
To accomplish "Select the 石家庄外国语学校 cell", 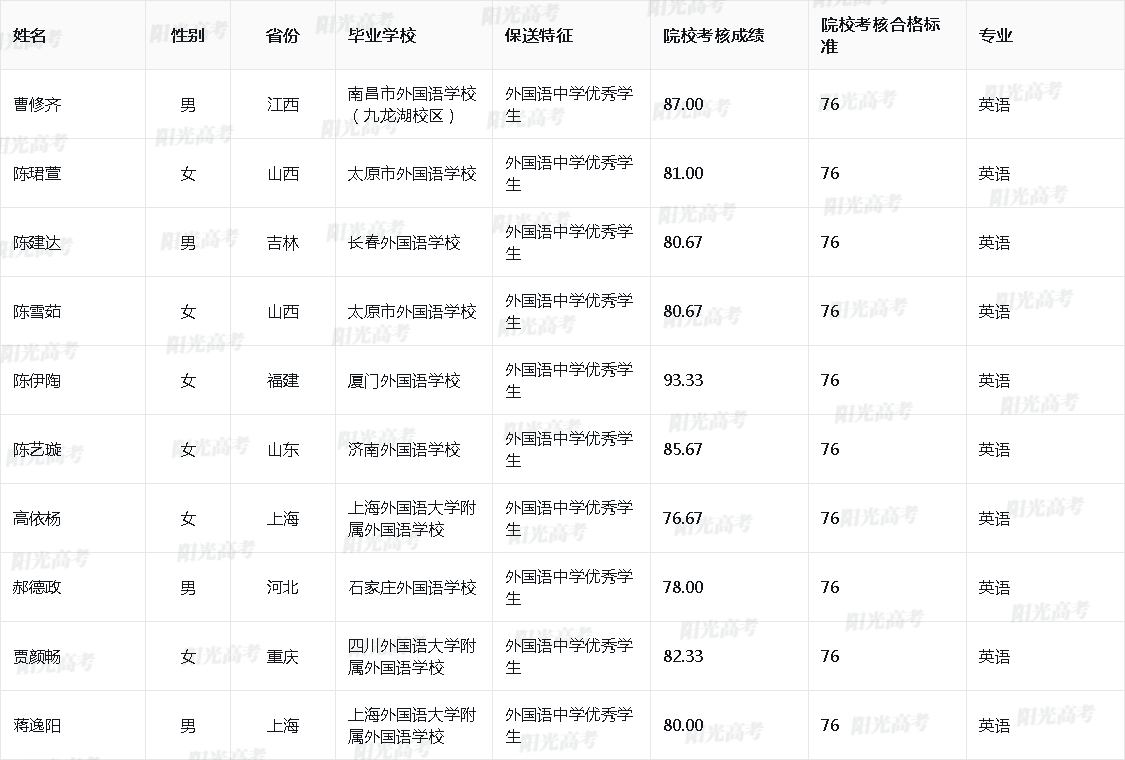I will point(412,587).
